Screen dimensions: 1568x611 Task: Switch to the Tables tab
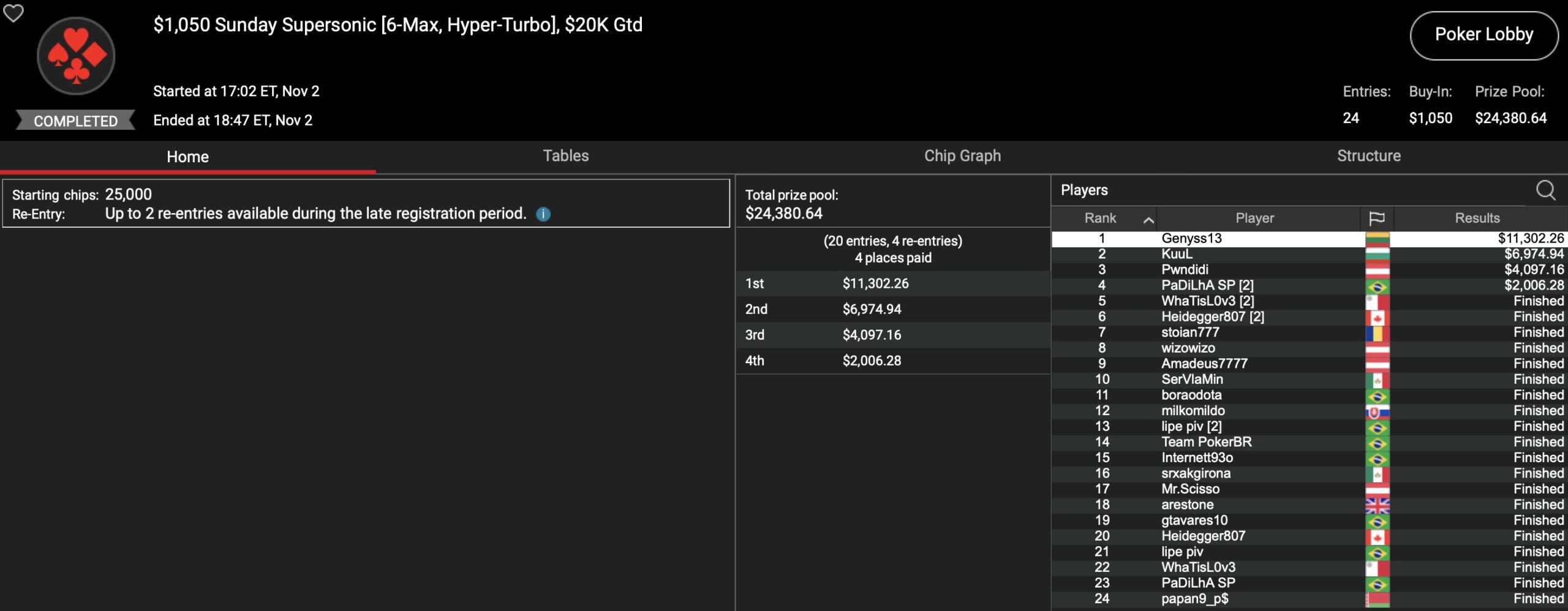(565, 156)
